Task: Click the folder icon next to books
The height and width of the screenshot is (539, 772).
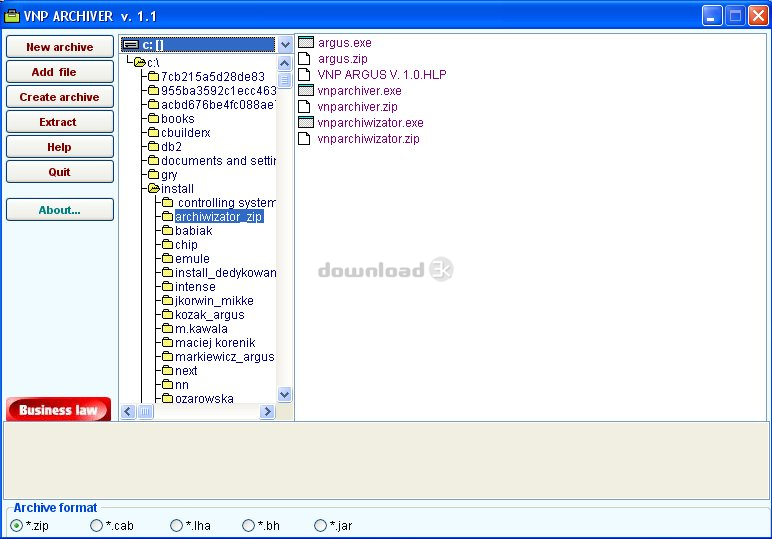Action: pyautogui.click(x=153, y=119)
